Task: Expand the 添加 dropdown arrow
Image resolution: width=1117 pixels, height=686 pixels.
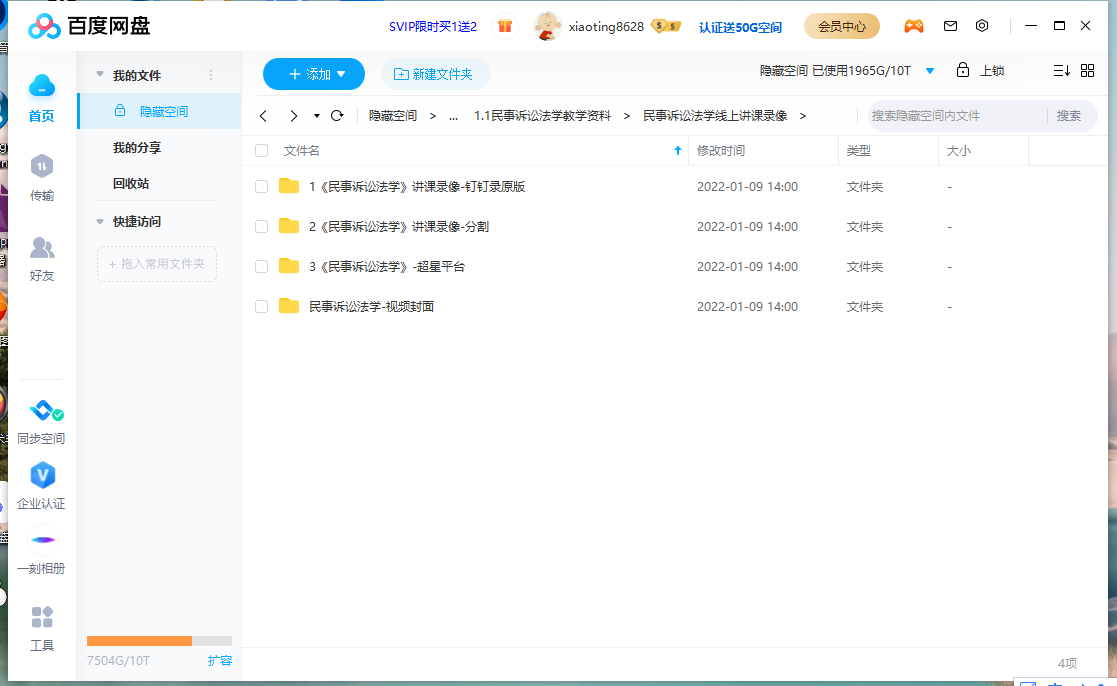Action: coord(341,74)
